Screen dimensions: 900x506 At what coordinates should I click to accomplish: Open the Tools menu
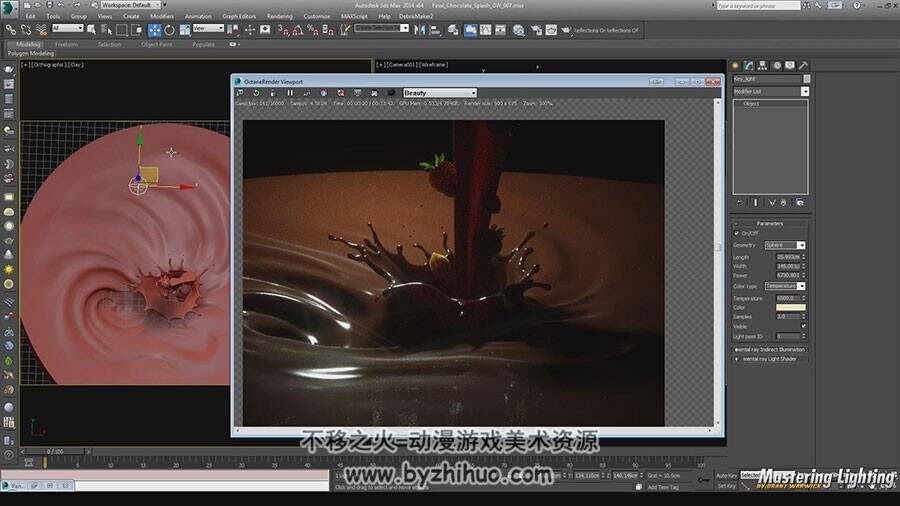coord(53,17)
